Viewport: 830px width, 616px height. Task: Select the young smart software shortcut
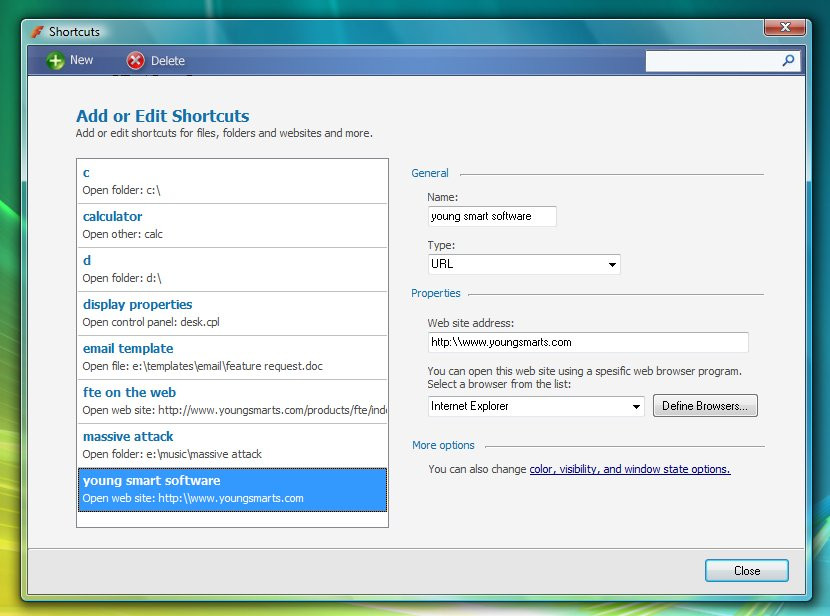pyautogui.click(x=232, y=490)
